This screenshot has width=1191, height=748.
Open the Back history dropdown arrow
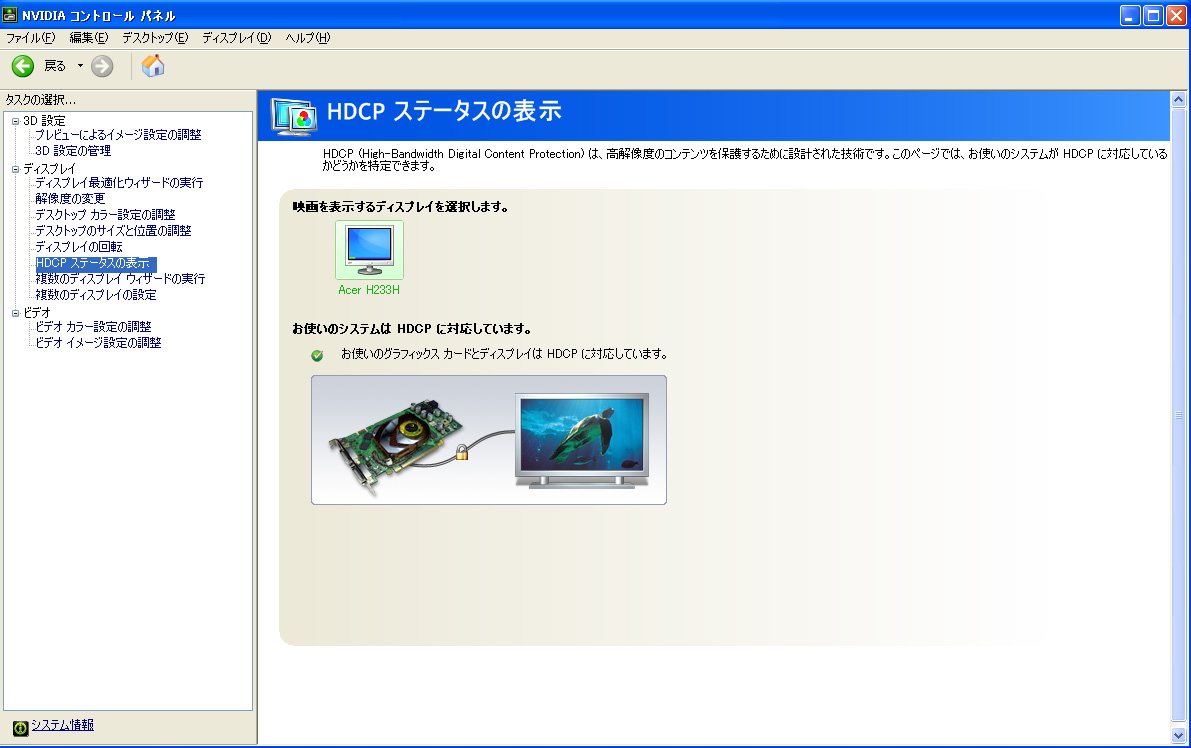(x=80, y=66)
